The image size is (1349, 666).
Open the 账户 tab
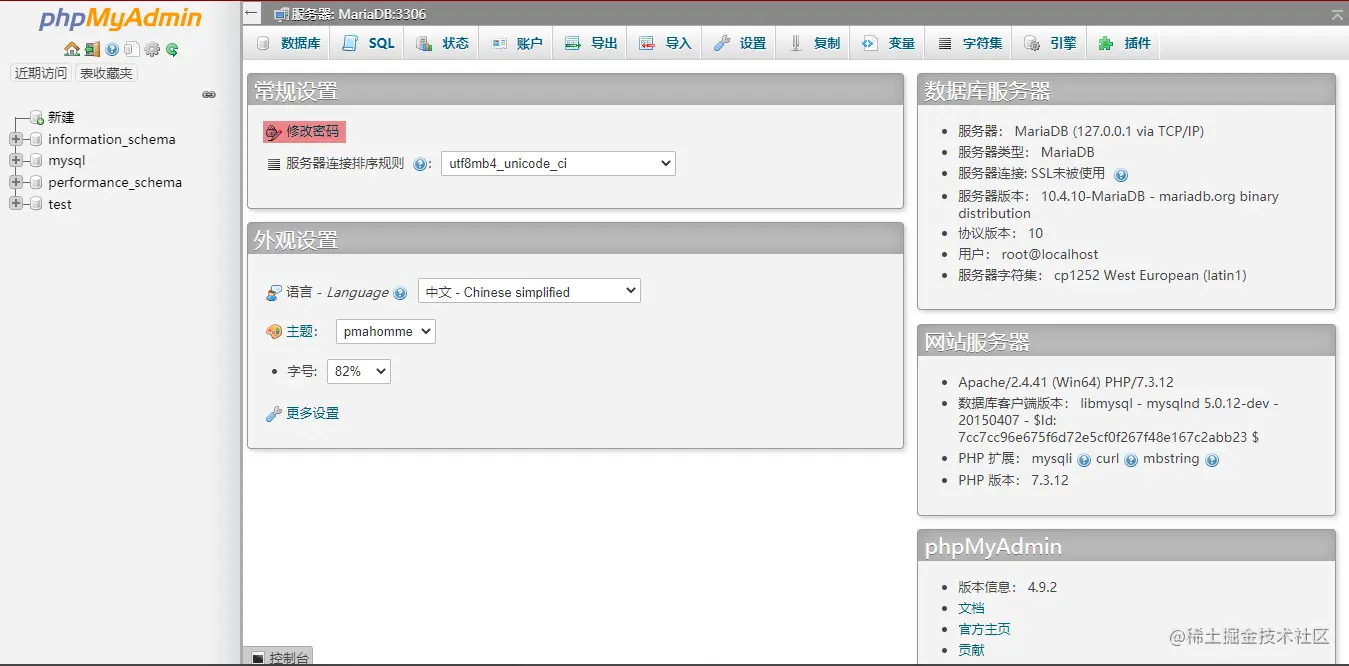(517, 43)
